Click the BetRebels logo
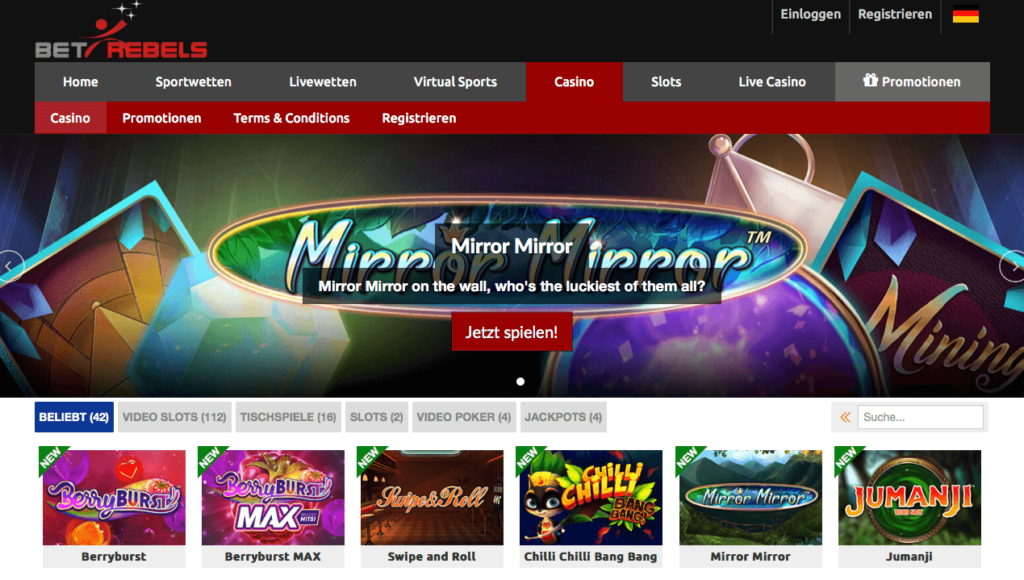 coord(121,31)
